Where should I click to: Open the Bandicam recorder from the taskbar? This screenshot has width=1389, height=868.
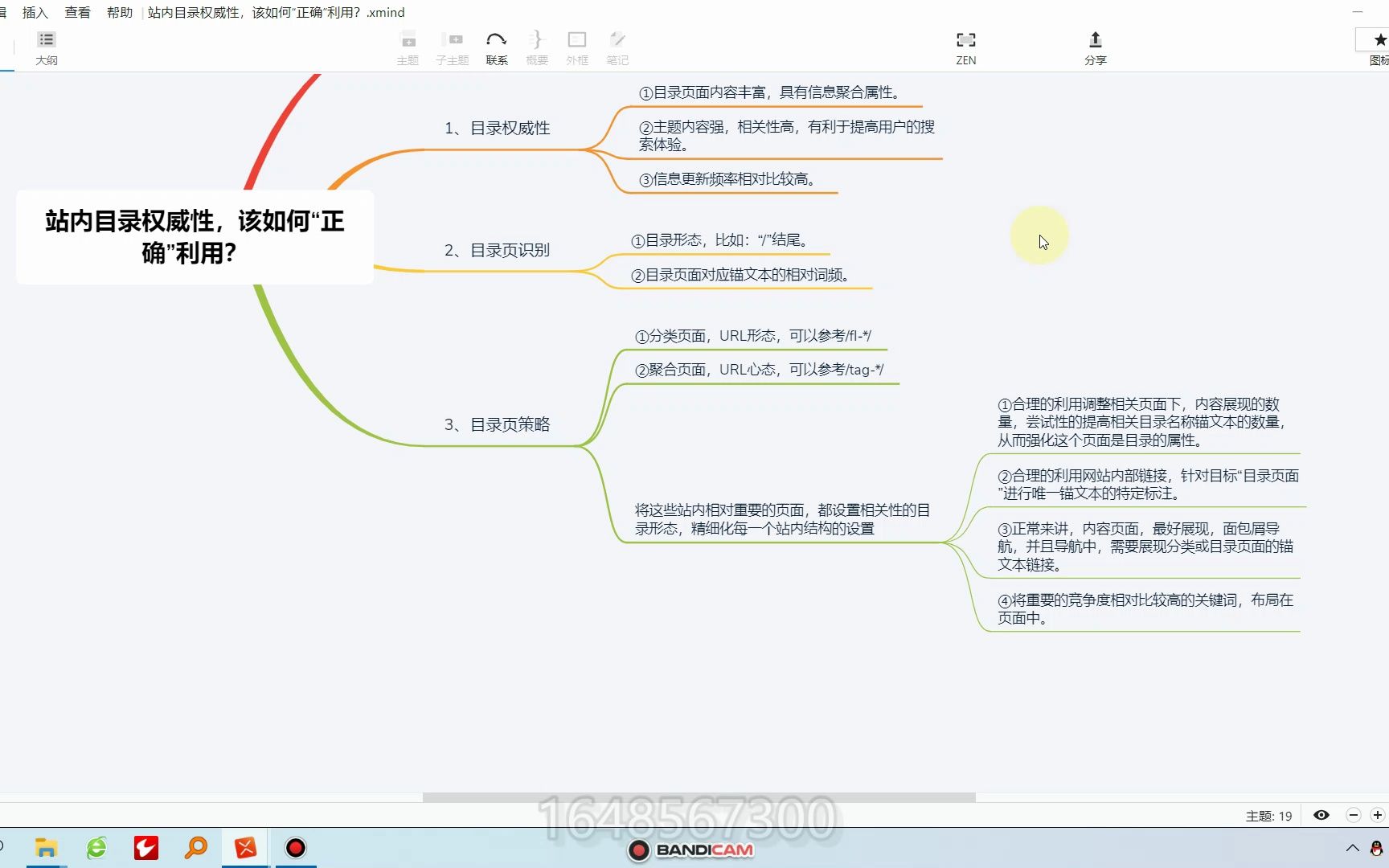click(295, 848)
